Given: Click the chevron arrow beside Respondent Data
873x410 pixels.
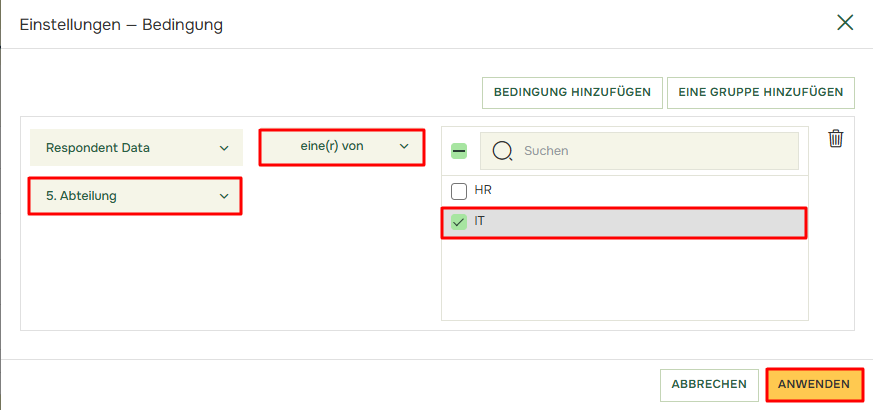Looking at the screenshot, I should [224, 148].
